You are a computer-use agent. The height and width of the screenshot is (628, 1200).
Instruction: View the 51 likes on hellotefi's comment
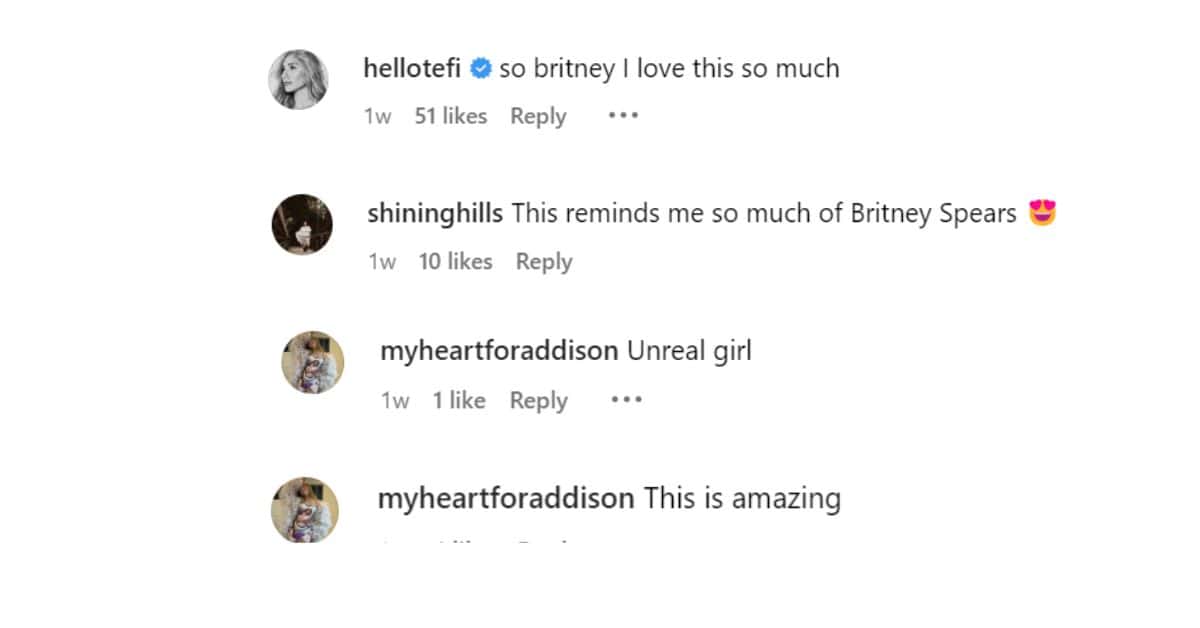450,116
